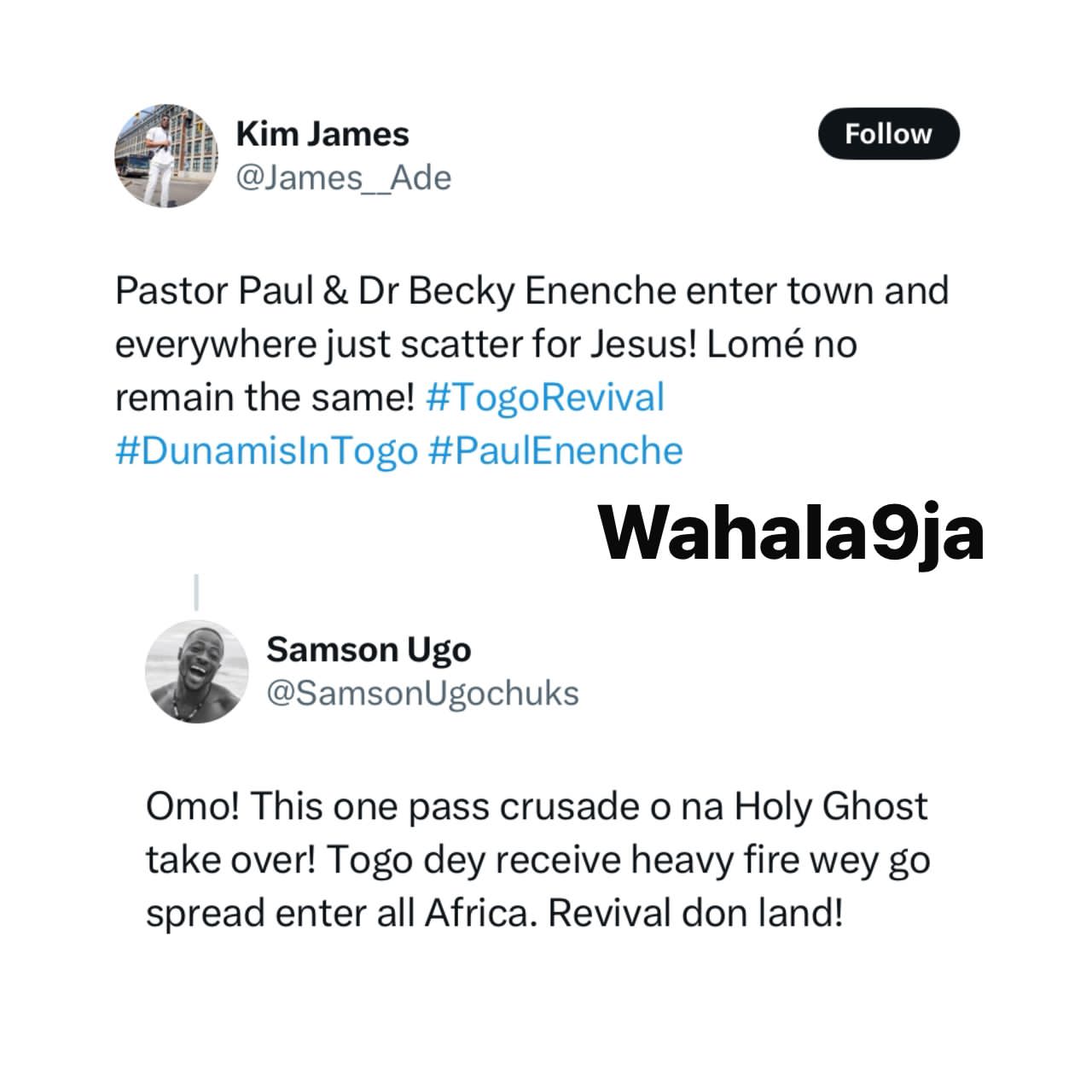Click "Holy Ghost" in Samson's reply
Viewport: 1092px width, 1092px height.
[831, 806]
